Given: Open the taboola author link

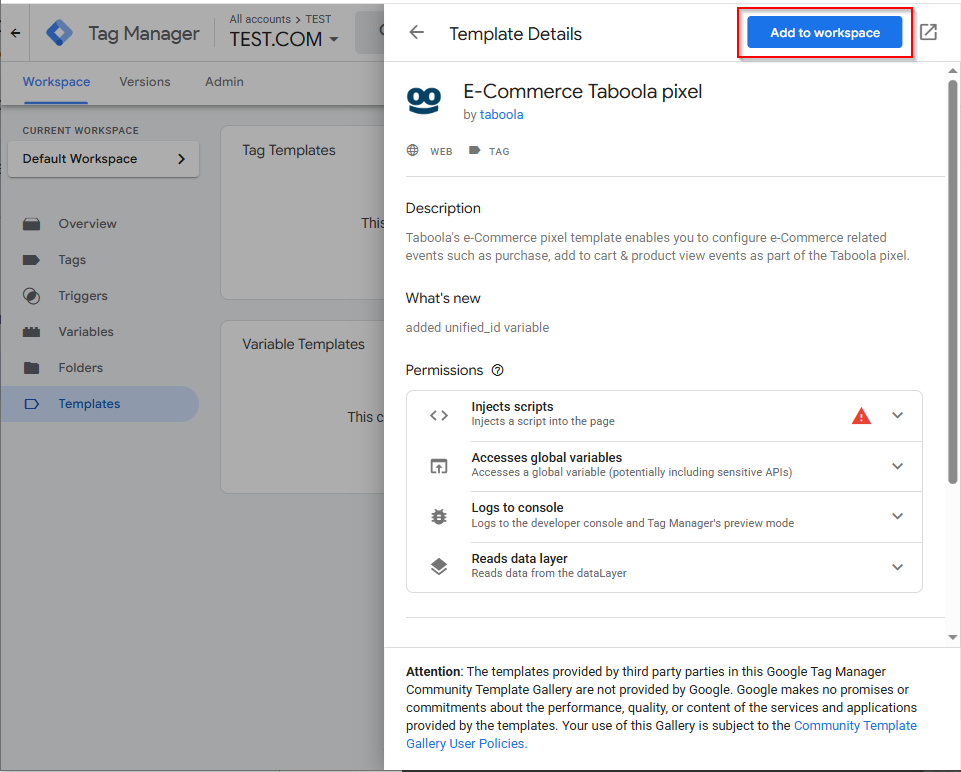Looking at the screenshot, I should click(x=501, y=115).
